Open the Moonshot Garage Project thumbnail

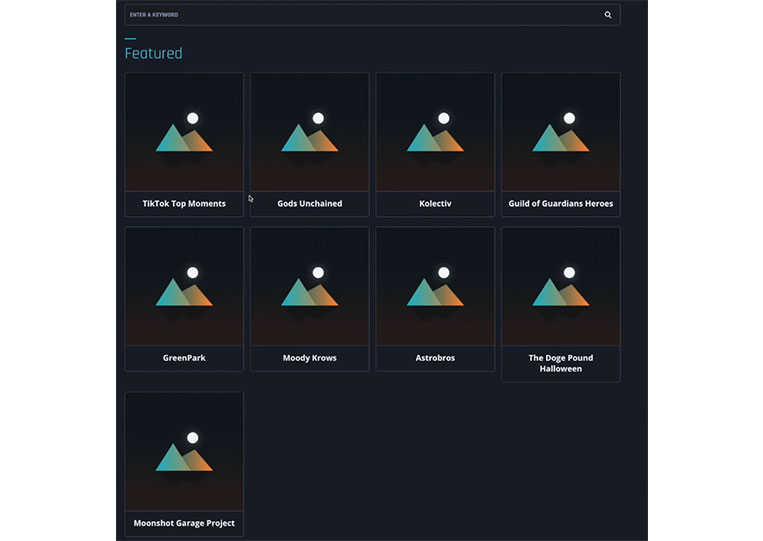pos(184,451)
